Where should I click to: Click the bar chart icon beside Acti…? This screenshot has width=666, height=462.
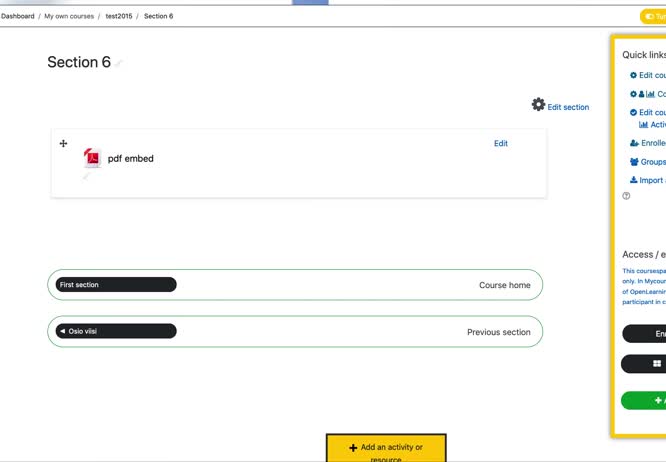tap(643, 124)
